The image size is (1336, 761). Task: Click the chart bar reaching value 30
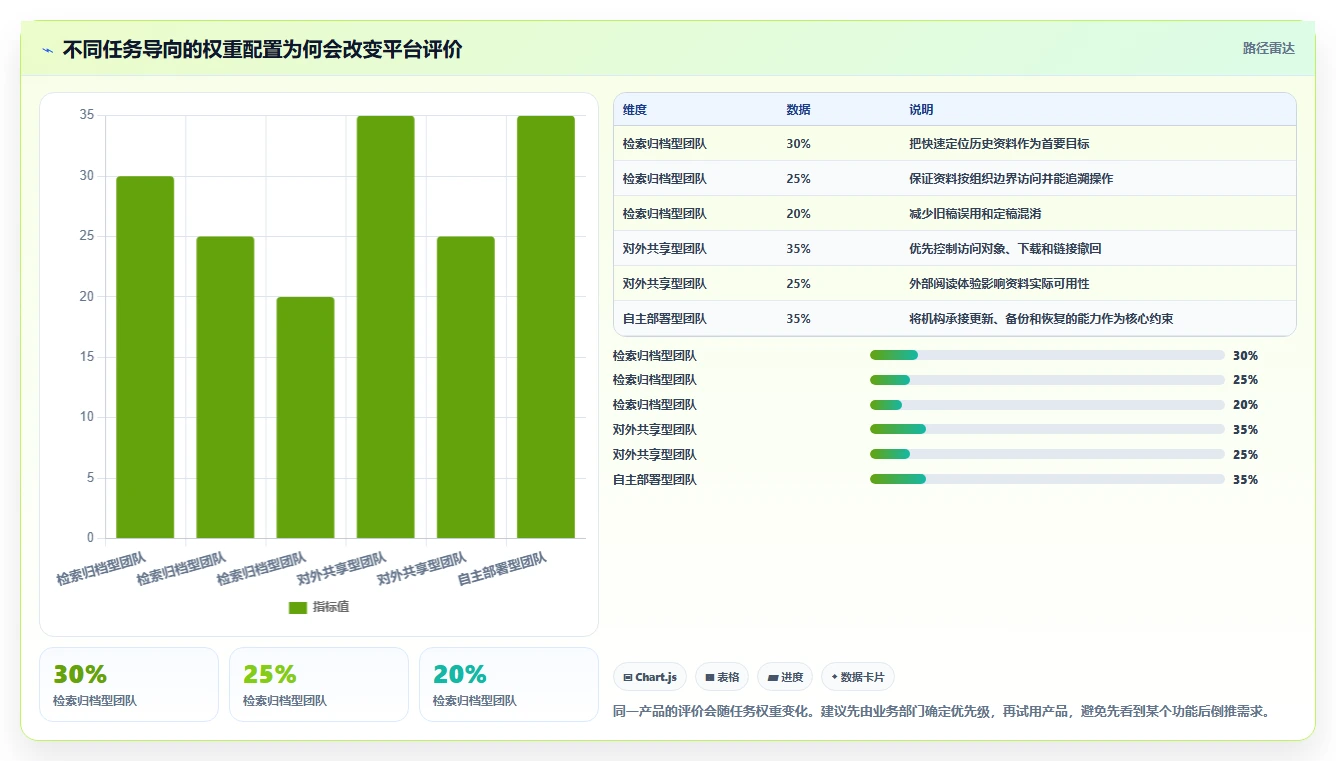click(x=145, y=357)
